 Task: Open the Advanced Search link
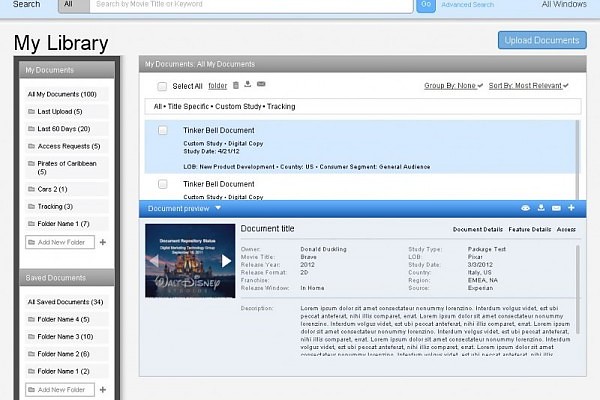click(468, 5)
